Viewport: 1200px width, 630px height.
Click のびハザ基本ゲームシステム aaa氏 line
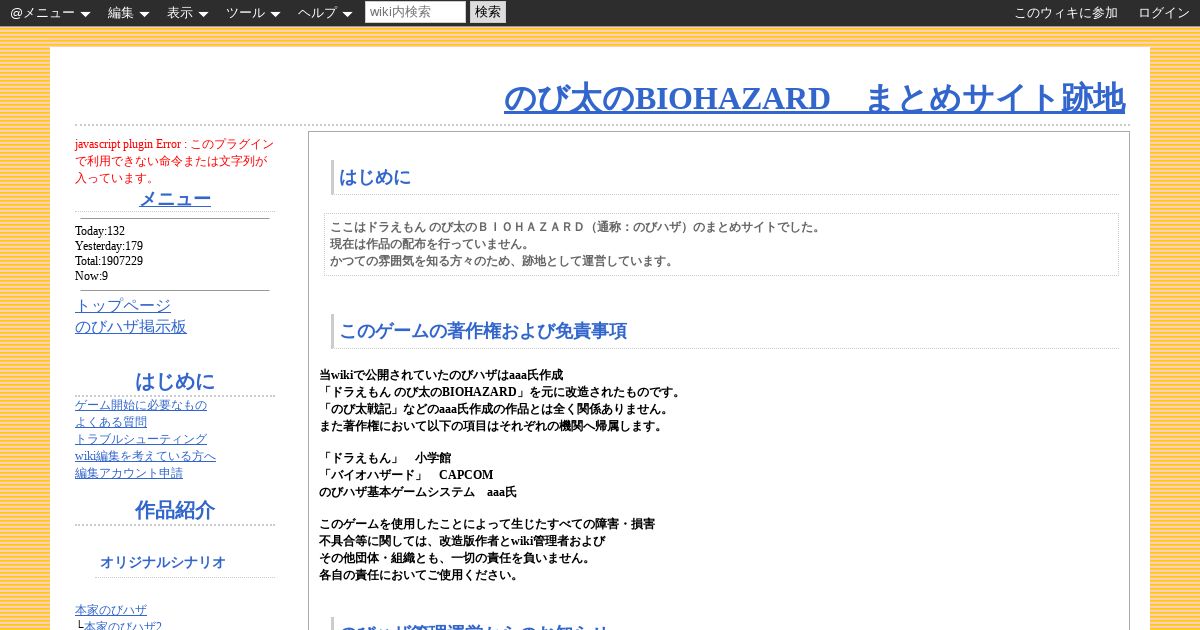pyautogui.click(x=418, y=492)
